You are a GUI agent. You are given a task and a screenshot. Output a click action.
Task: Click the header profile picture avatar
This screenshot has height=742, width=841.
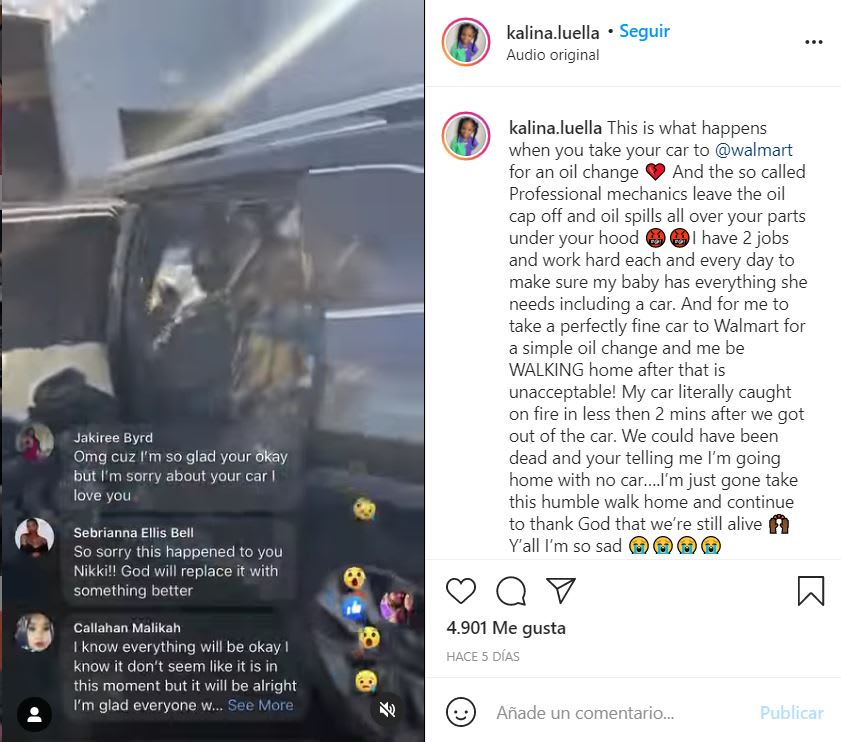466,42
